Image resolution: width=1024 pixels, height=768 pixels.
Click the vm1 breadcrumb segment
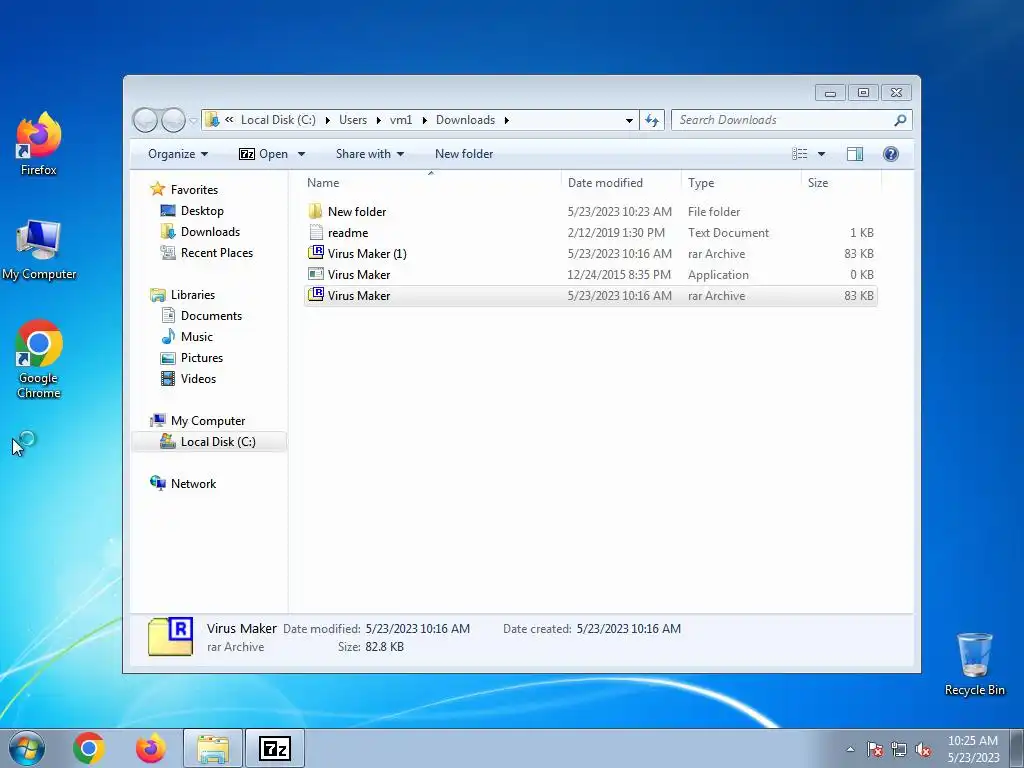coord(401,120)
